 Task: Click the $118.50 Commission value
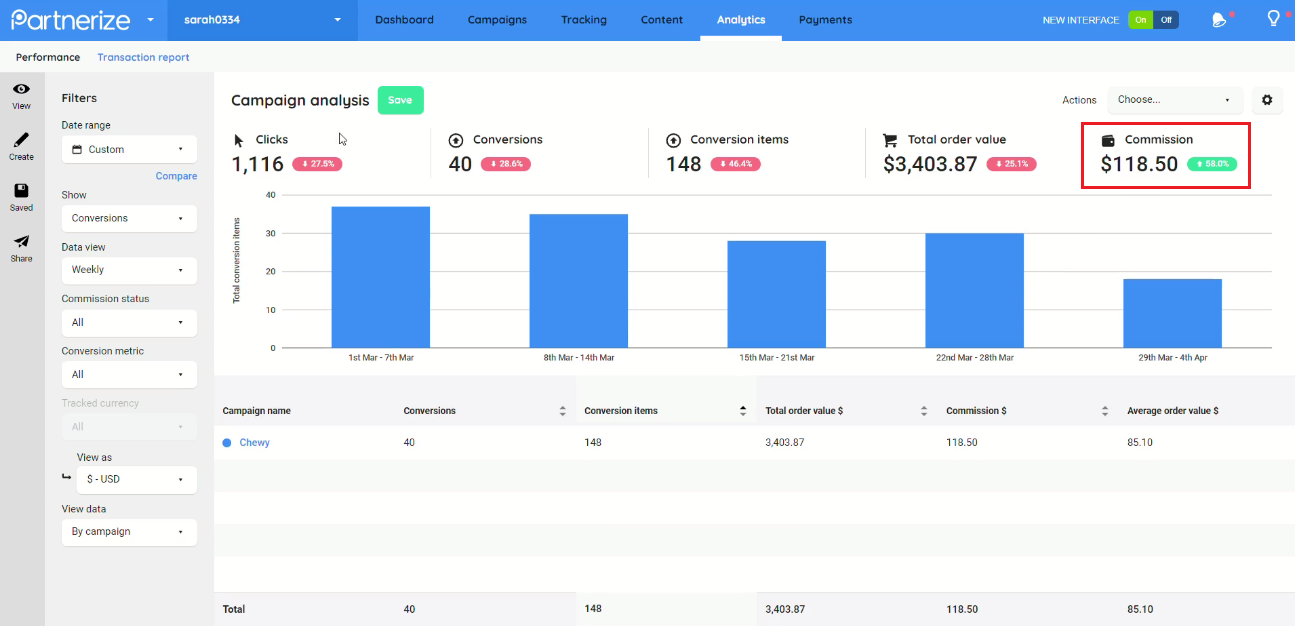[1139, 165]
